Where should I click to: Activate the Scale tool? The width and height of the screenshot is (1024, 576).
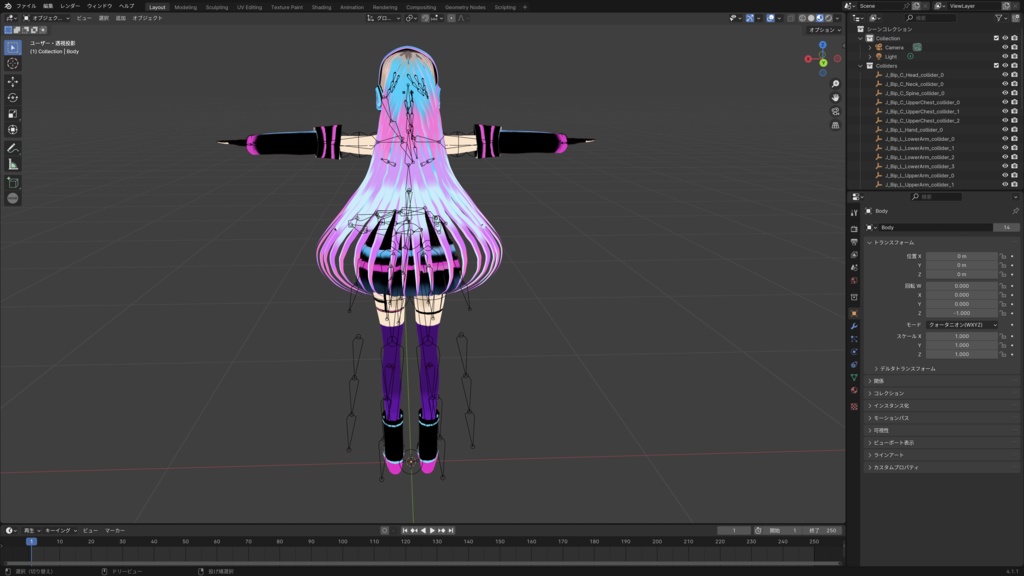point(12,114)
